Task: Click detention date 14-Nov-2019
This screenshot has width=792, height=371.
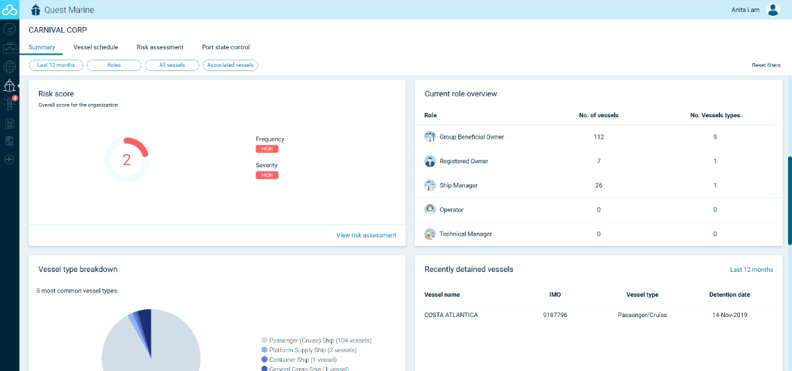Action: click(729, 315)
